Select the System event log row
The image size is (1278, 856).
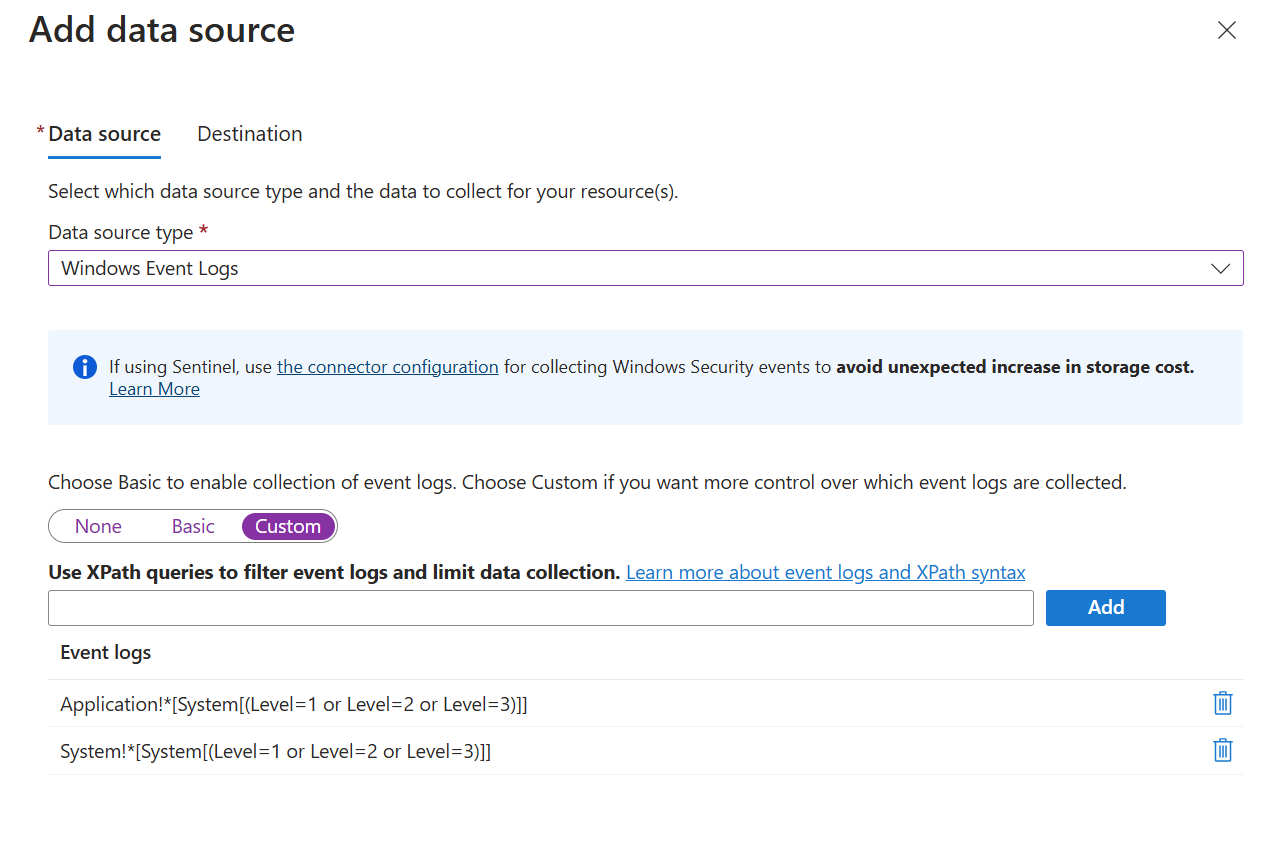point(276,751)
